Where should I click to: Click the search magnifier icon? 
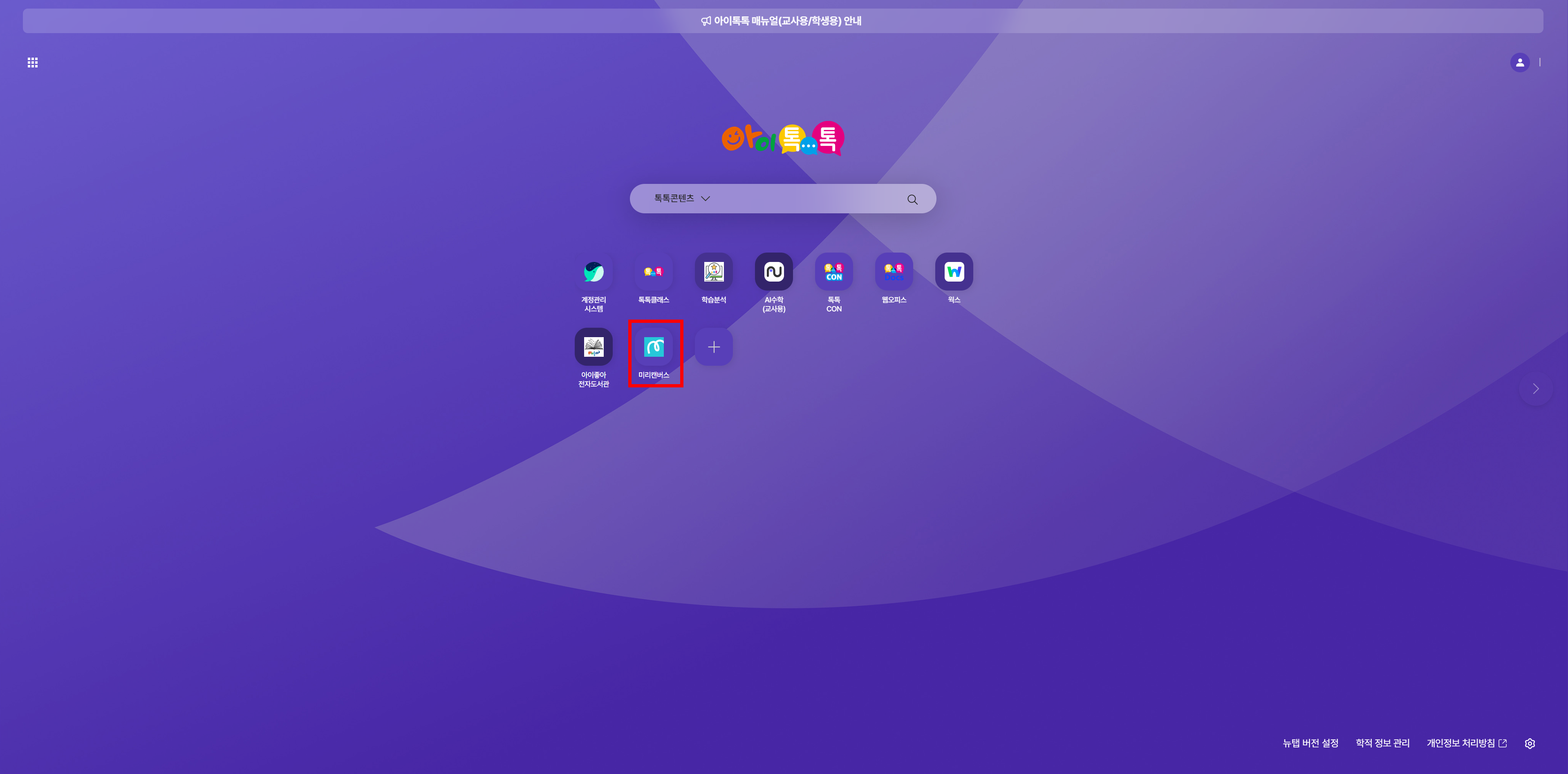pyautogui.click(x=912, y=199)
